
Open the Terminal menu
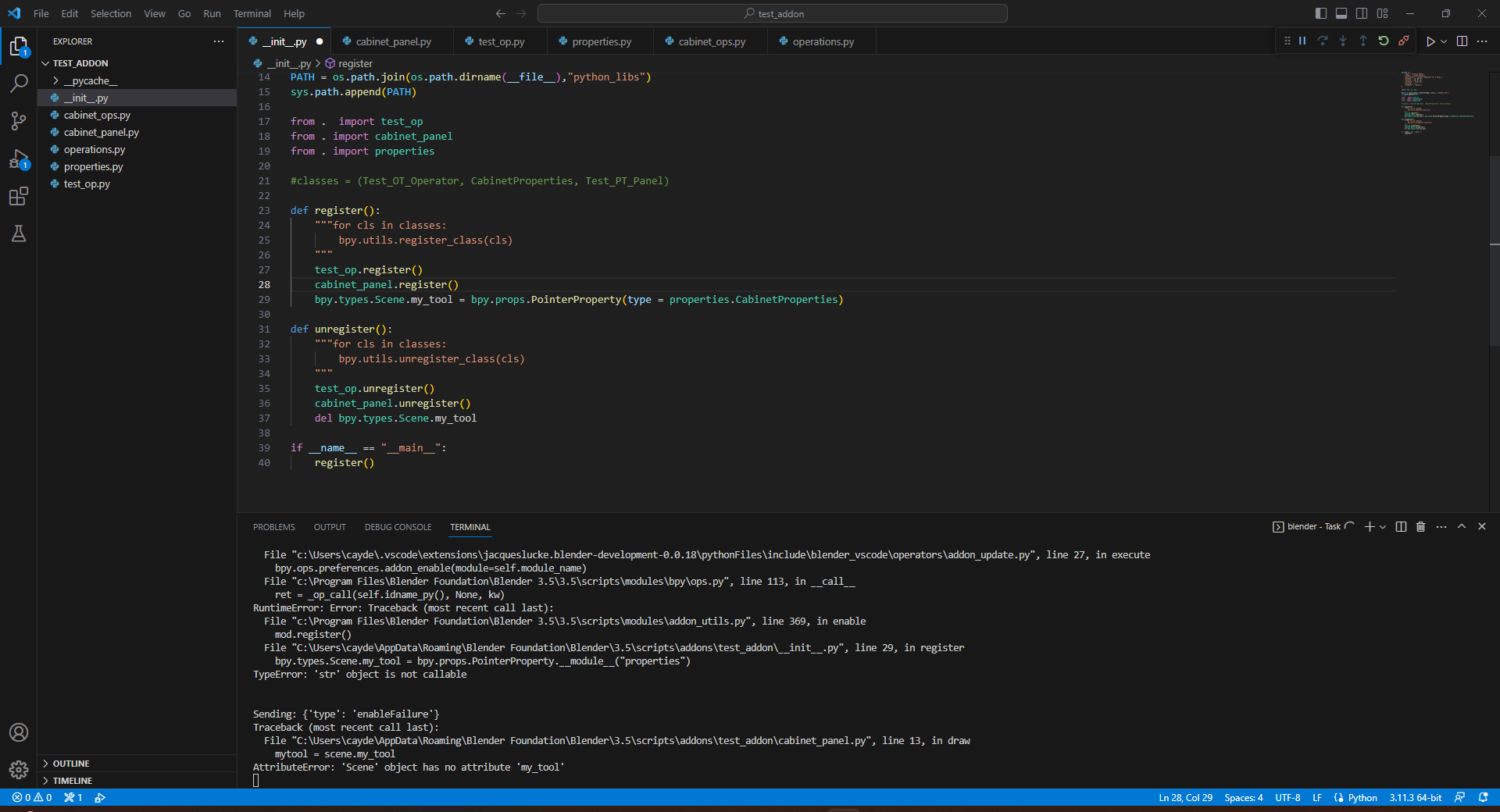coord(252,13)
